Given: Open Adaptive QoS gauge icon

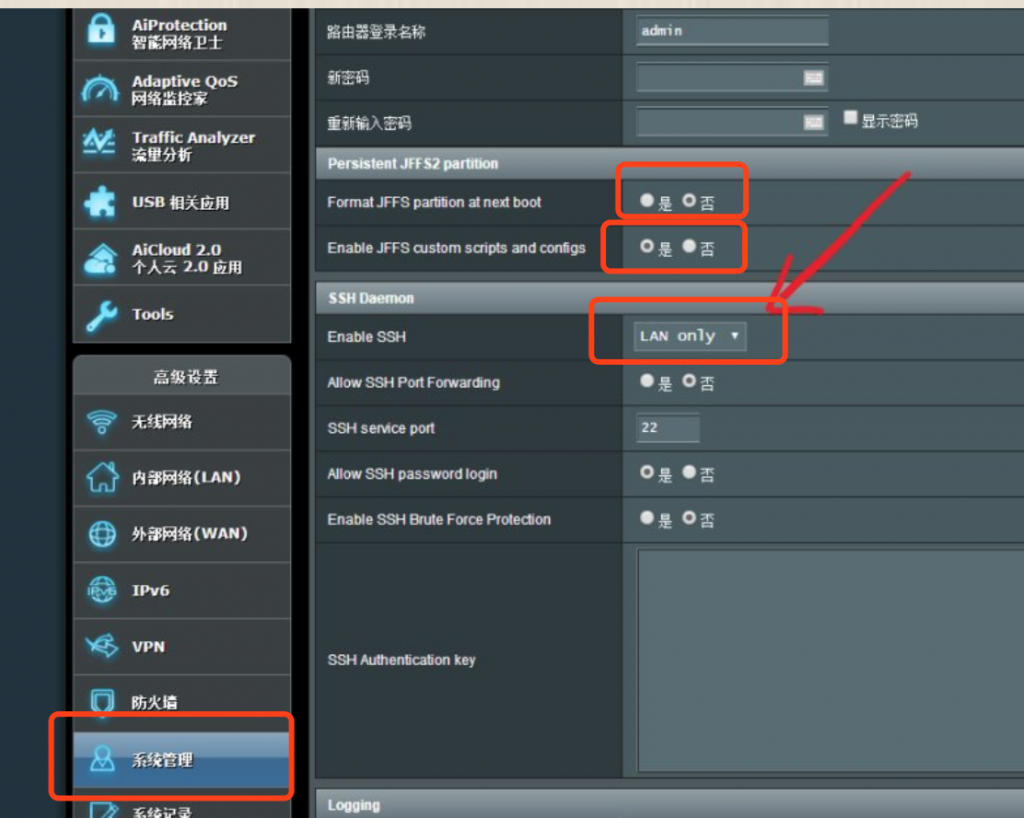Looking at the screenshot, I should click(101, 89).
